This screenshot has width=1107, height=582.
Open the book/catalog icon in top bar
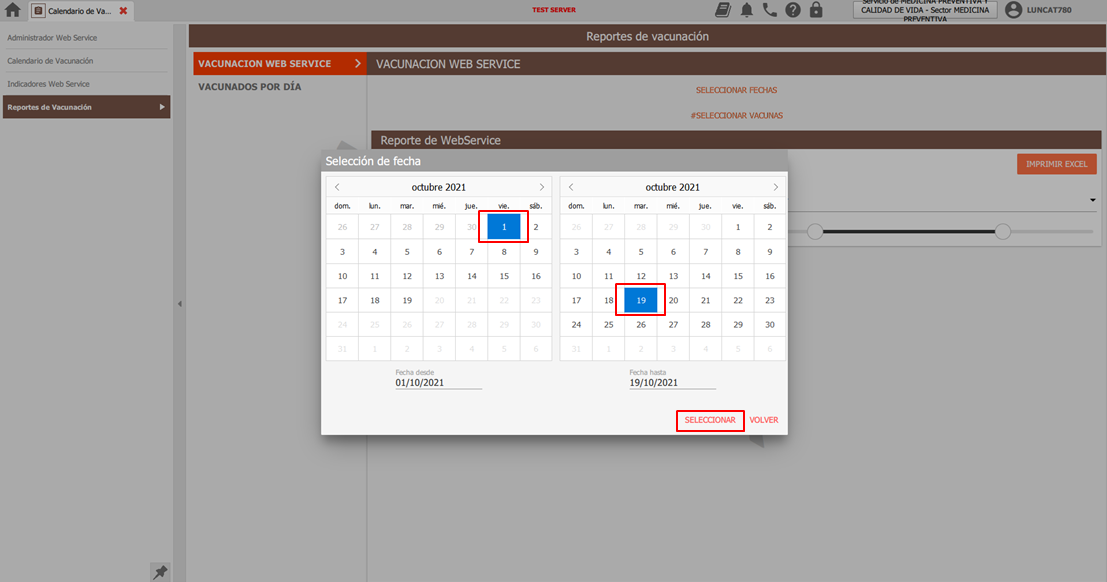(722, 10)
